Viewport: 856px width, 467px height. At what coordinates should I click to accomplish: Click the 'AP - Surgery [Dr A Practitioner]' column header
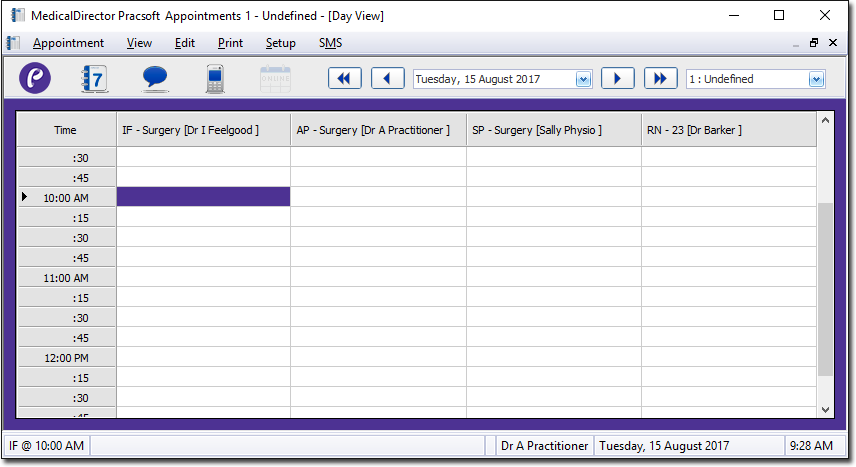[379, 130]
